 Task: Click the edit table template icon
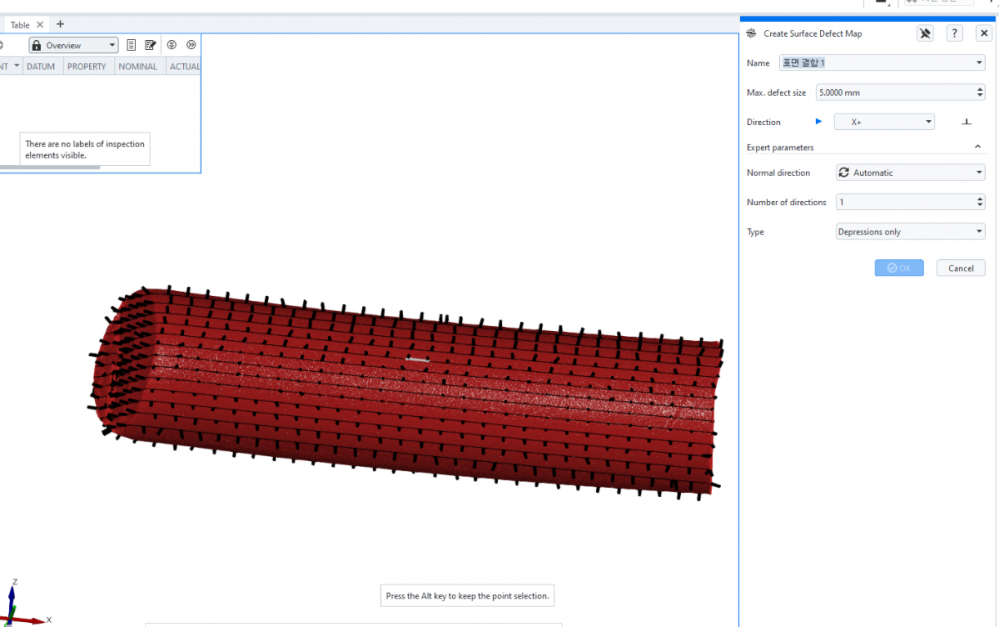click(x=150, y=45)
